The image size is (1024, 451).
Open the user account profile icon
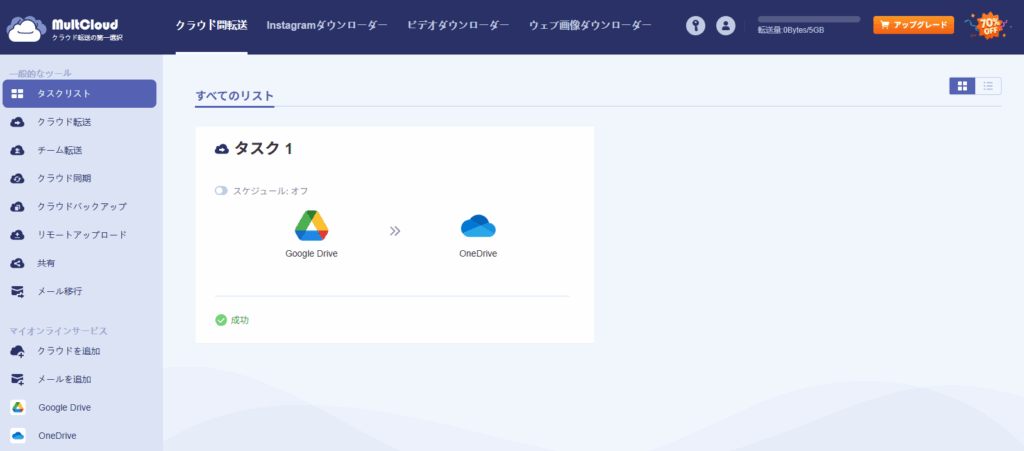point(726,26)
